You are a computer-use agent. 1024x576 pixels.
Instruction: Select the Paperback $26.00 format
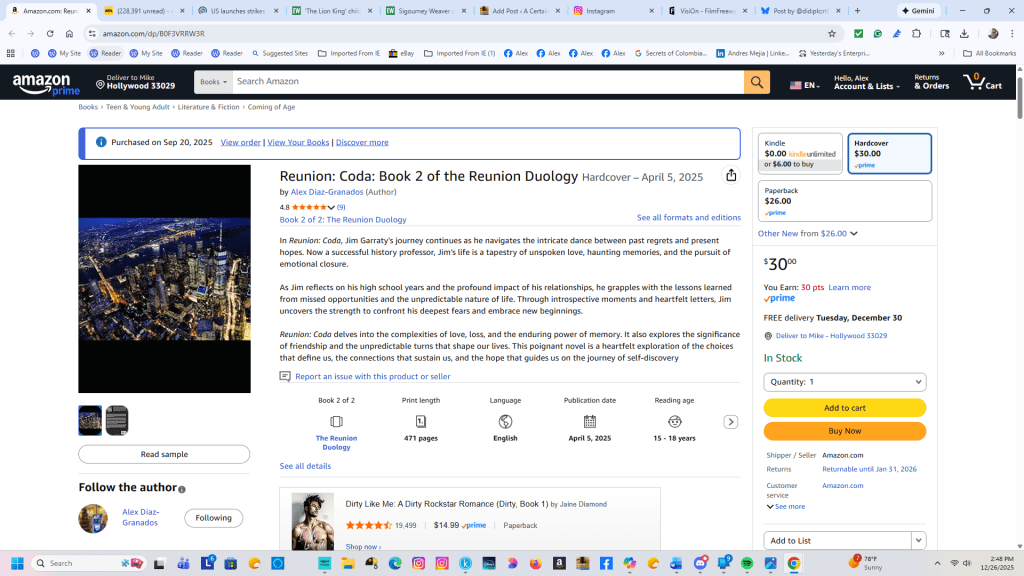844,200
